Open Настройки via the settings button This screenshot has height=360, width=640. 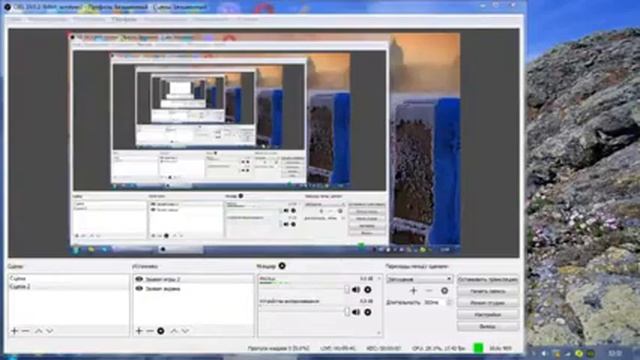[x=488, y=315]
